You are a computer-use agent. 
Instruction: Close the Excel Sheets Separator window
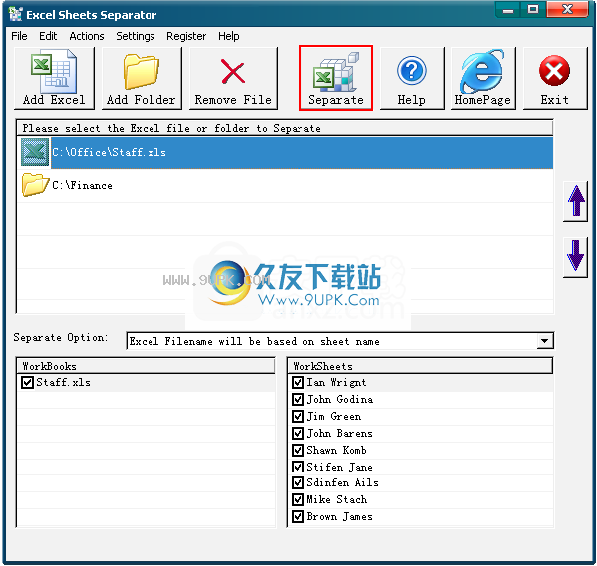(x=567, y=9)
